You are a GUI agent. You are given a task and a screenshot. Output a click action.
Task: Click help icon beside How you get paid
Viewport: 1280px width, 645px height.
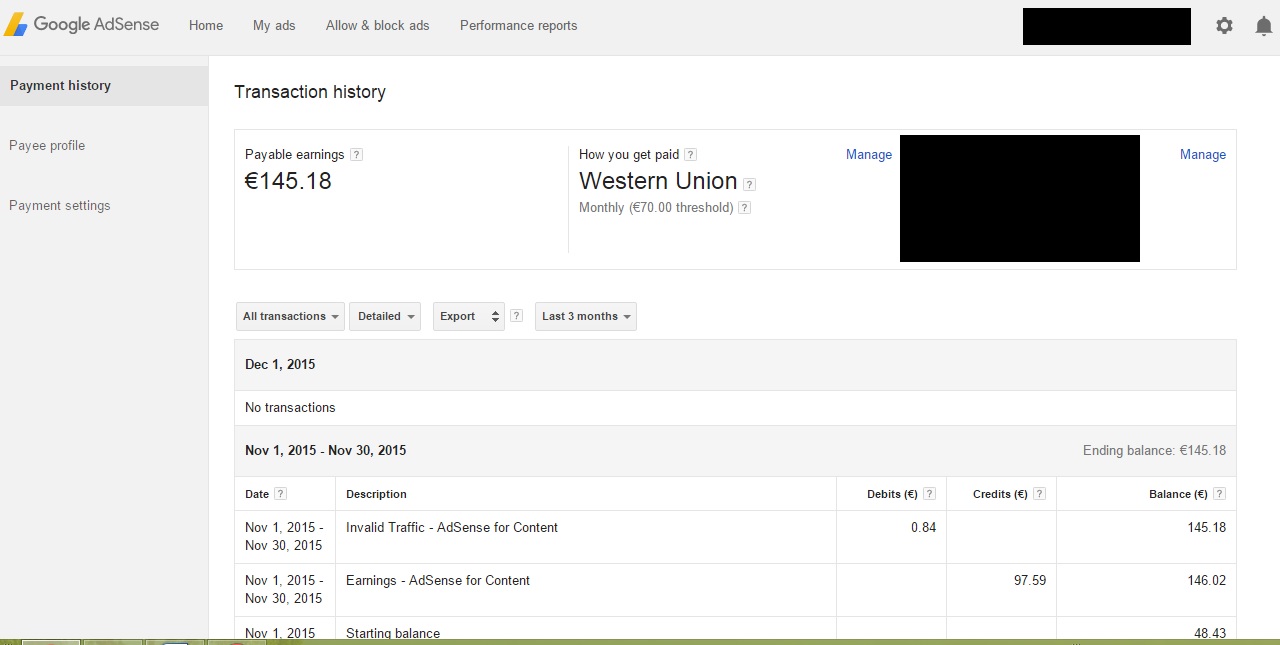(691, 155)
